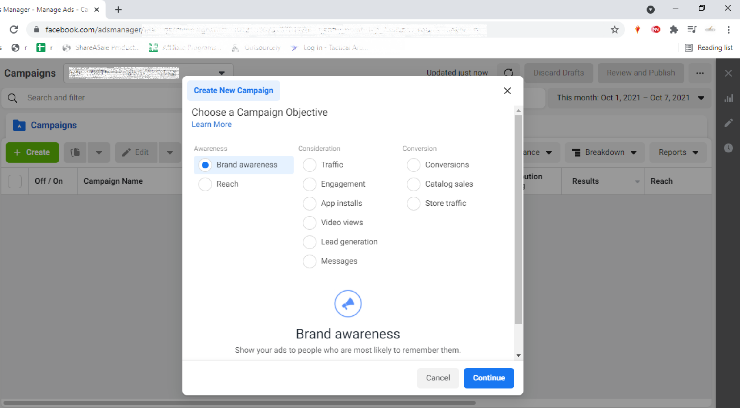Open the Chrome extensions puzzle icon
This screenshot has width=740, height=408.
673,30
